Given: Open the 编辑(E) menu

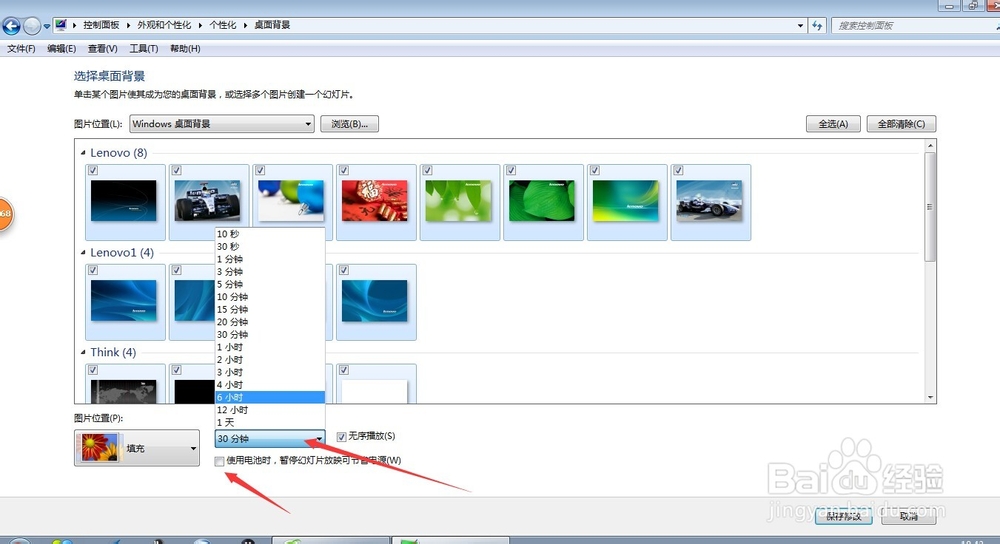Looking at the screenshot, I should (61, 48).
